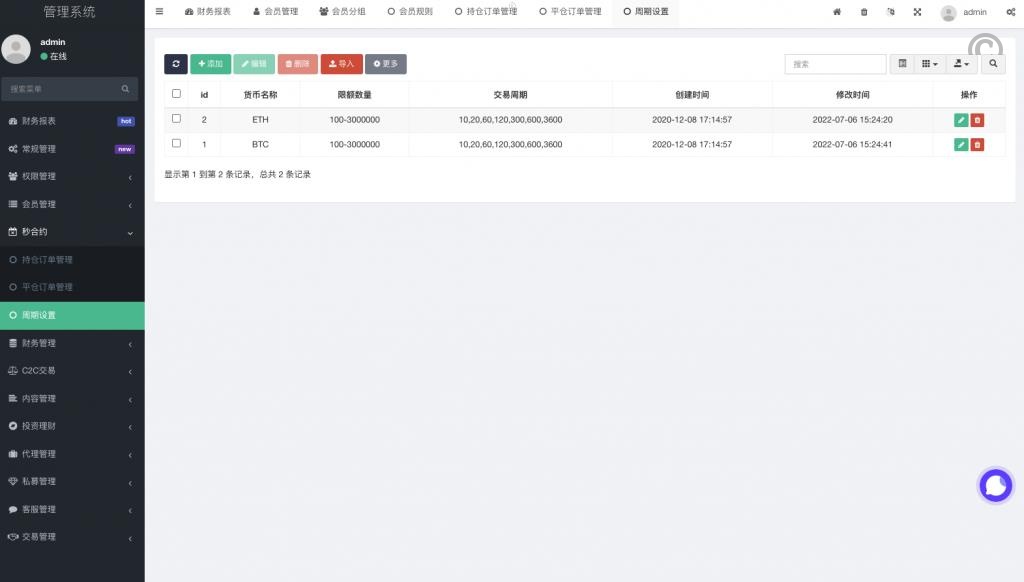Viewport: 1024px width, 582px height.
Task: Toggle the sidebar with hamburger icon
Action: tap(159, 12)
